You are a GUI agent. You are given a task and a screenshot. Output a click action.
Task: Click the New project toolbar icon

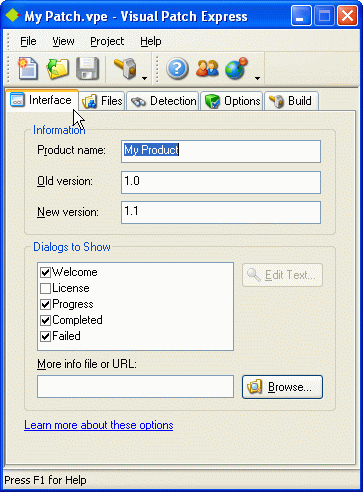point(28,69)
